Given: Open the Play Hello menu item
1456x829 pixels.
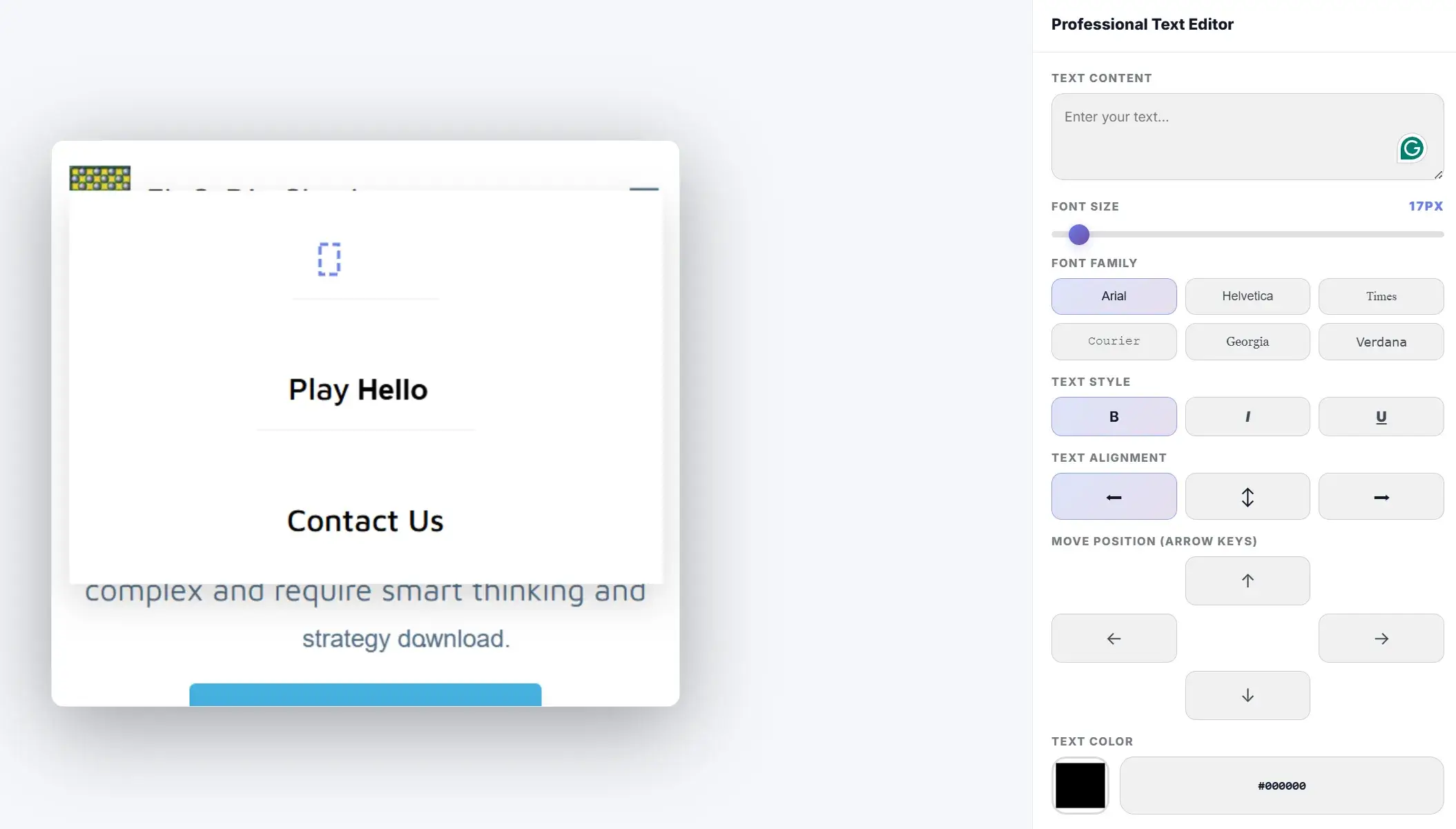Looking at the screenshot, I should tap(358, 390).
